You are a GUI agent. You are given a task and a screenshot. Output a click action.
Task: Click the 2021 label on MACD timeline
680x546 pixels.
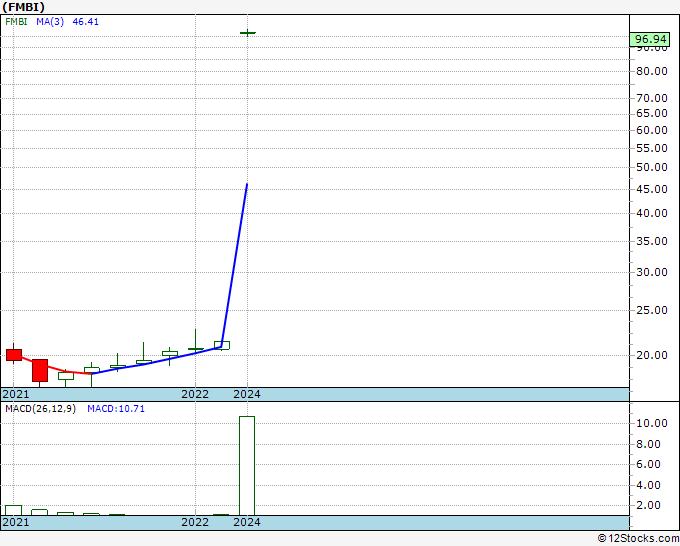tap(16, 522)
